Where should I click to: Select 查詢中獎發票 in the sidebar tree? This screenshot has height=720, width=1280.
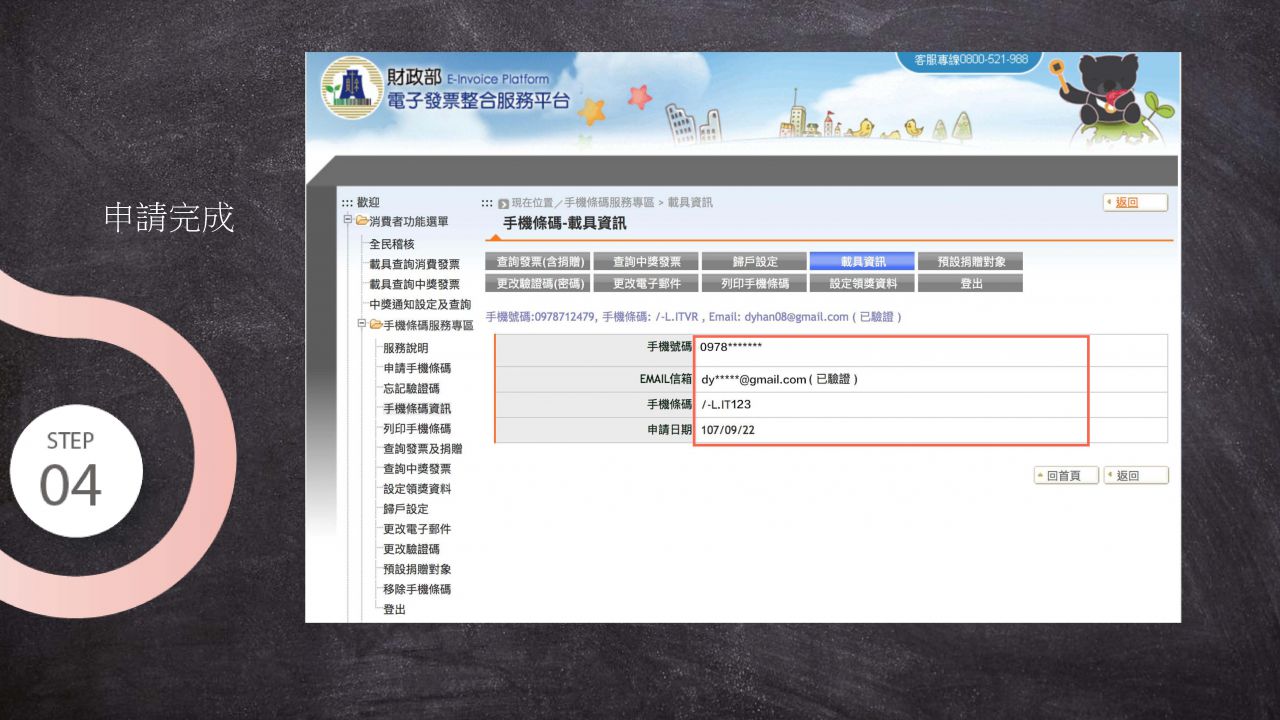click(x=416, y=469)
